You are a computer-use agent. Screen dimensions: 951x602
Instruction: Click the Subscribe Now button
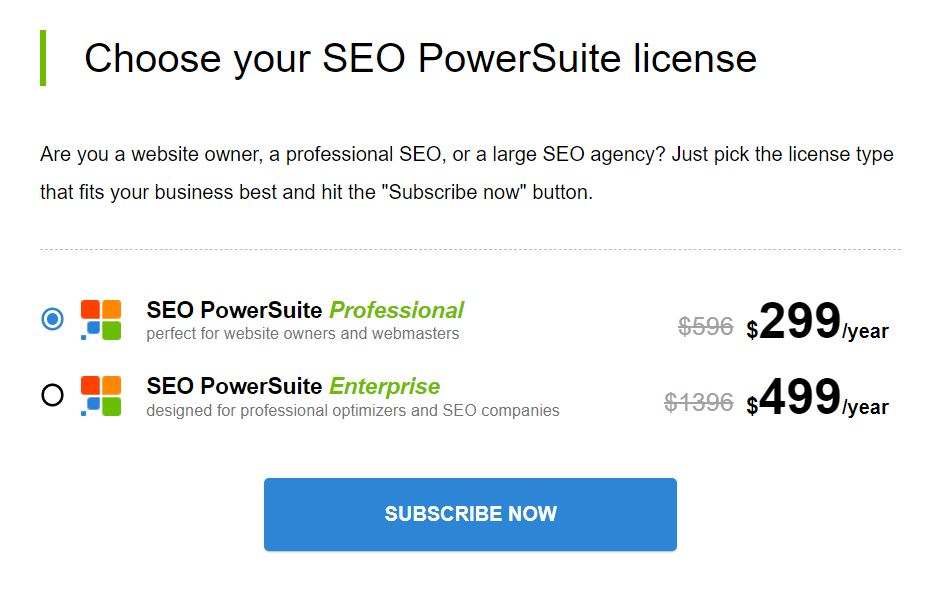click(470, 514)
